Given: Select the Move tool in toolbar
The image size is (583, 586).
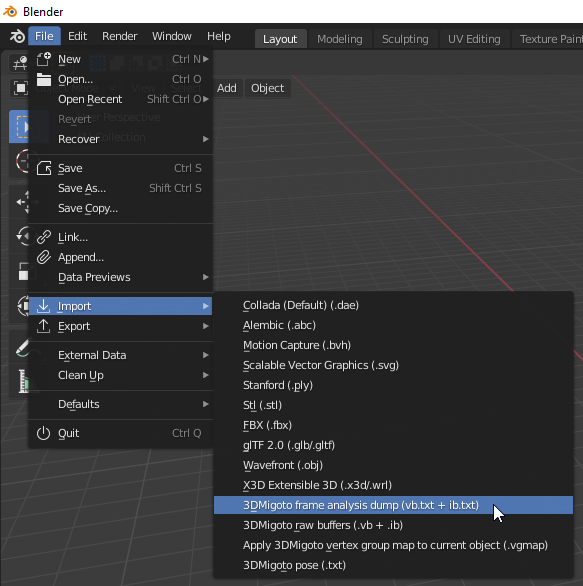Looking at the screenshot, I should (22, 202).
